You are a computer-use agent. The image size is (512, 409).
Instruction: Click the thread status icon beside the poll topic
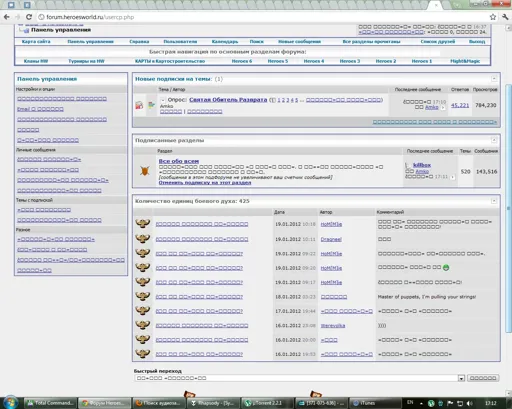[139, 105]
